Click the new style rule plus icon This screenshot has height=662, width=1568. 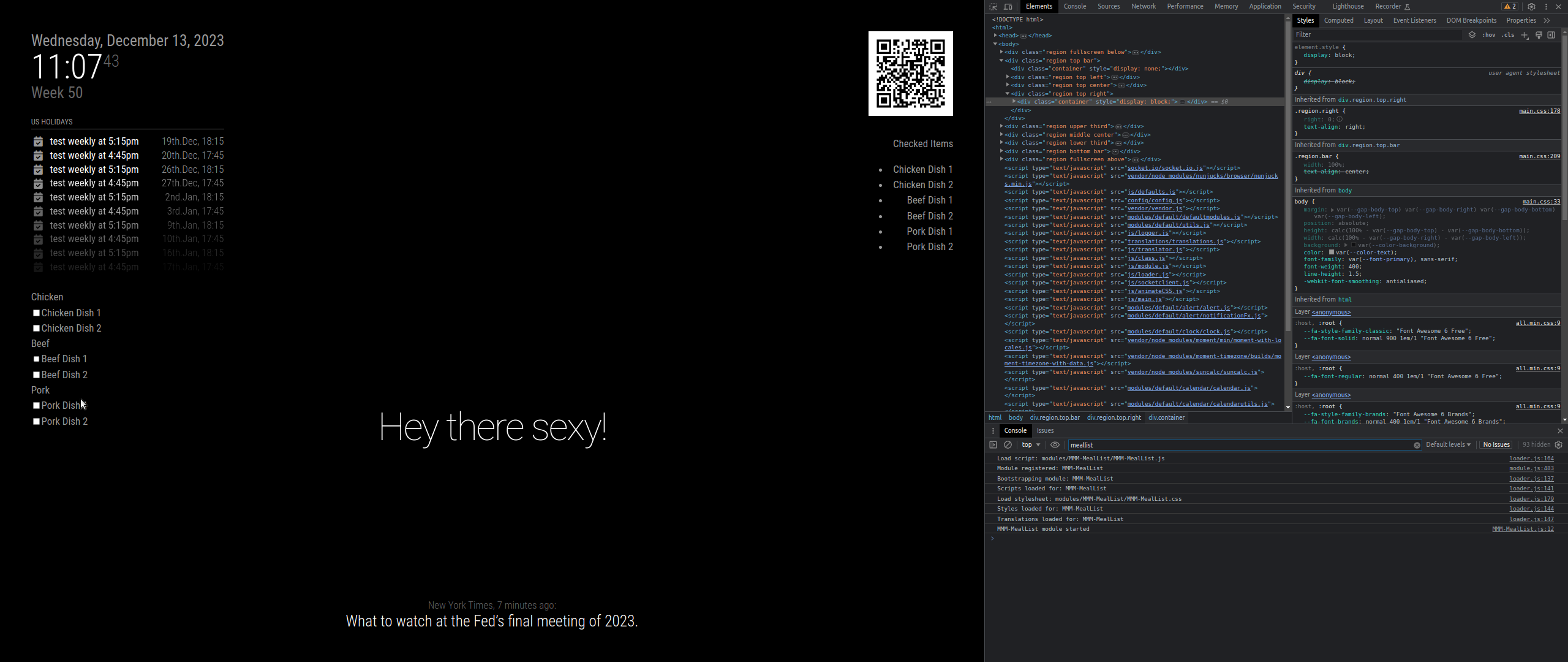[x=1525, y=35]
